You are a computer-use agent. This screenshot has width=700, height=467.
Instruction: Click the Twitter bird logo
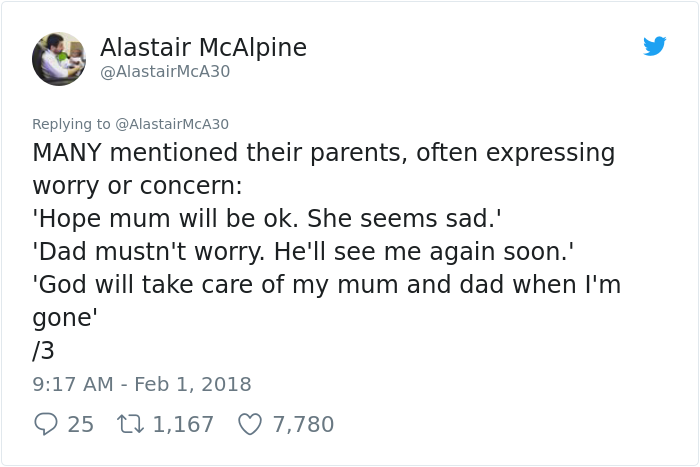click(655, 46)
